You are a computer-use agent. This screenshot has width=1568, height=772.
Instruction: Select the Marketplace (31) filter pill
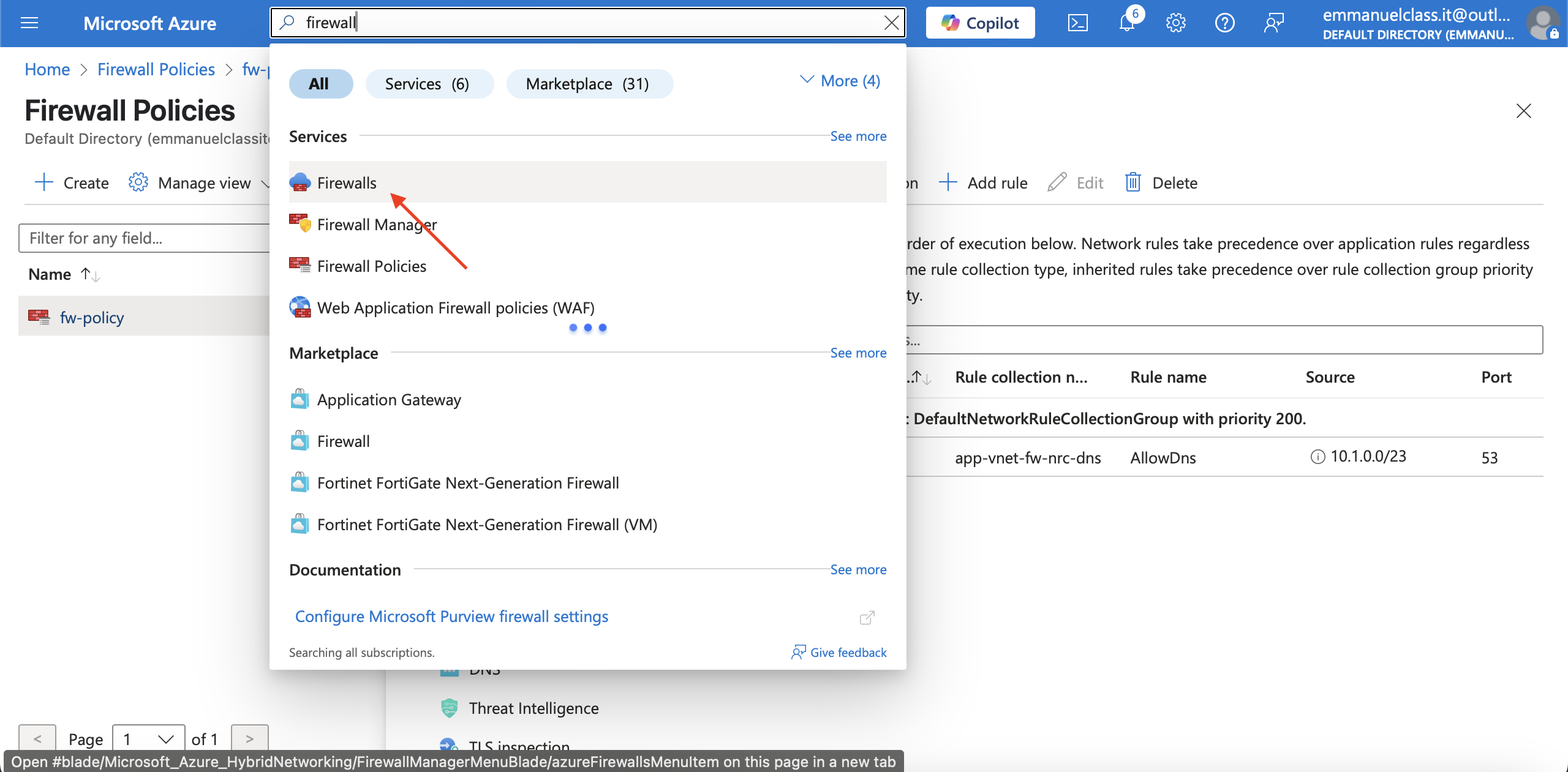click(590, 84)
